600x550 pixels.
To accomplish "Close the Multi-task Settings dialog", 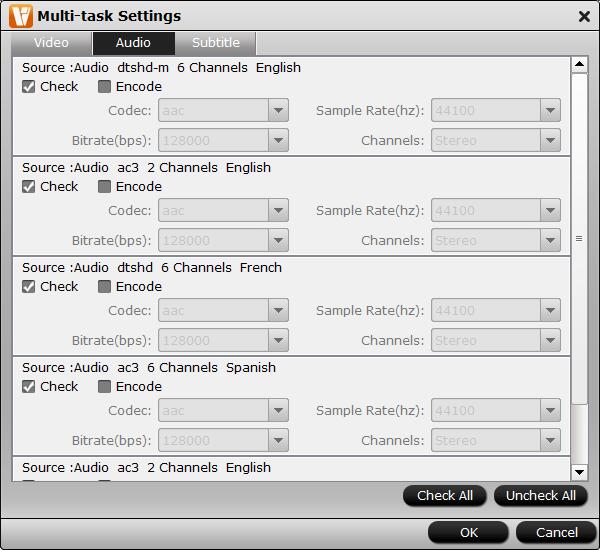I will click(x=584, y=16).
